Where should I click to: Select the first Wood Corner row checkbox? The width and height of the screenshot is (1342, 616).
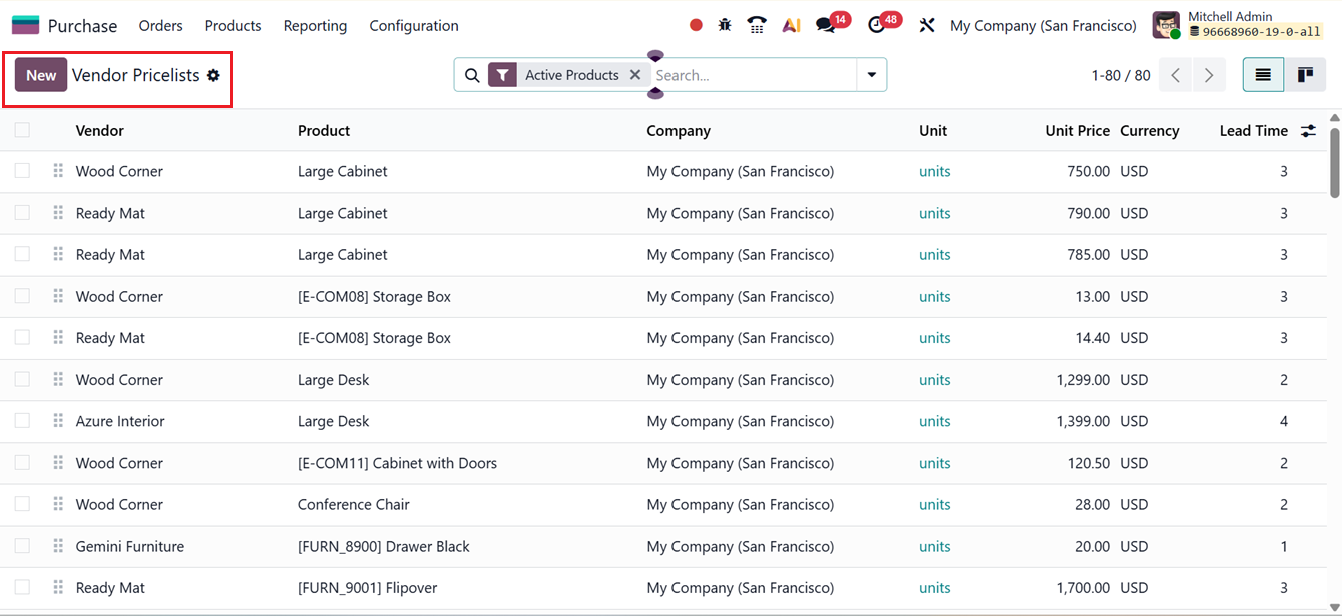click(22, 171)
